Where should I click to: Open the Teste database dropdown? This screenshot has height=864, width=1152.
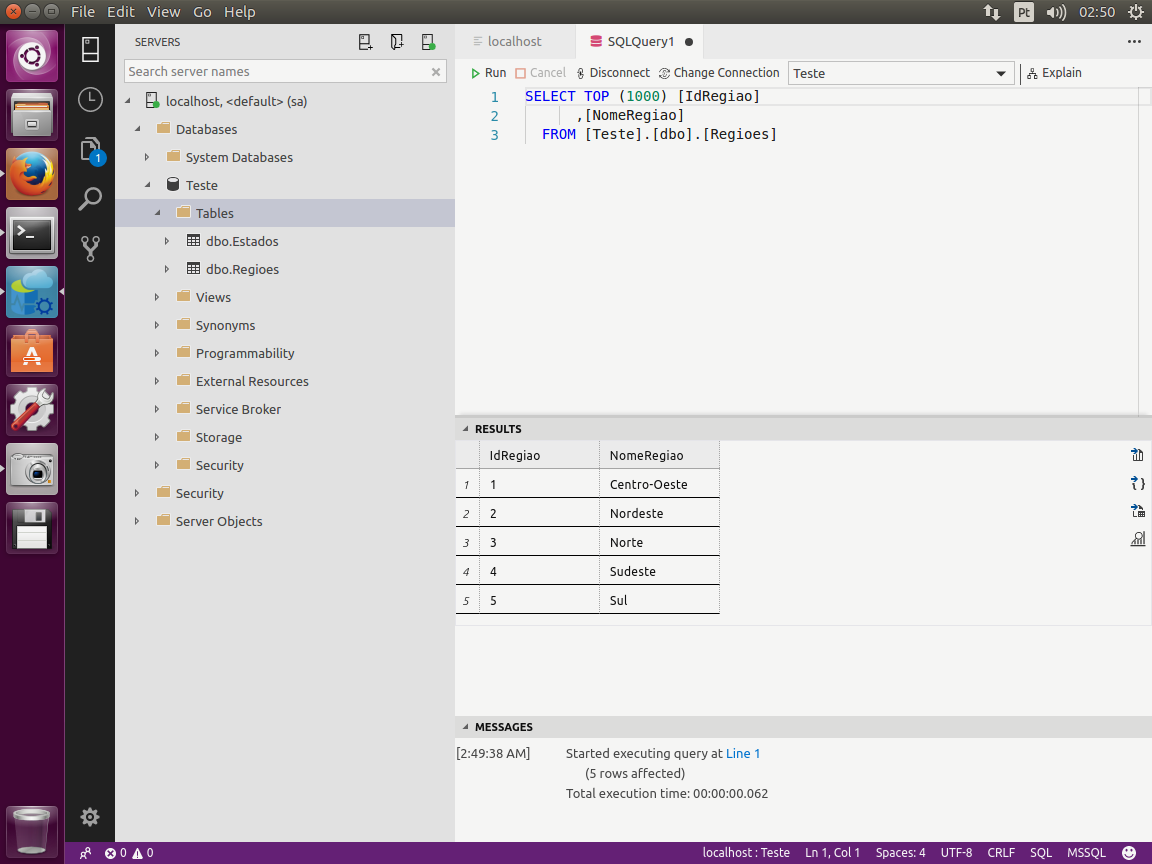[901, 73]
